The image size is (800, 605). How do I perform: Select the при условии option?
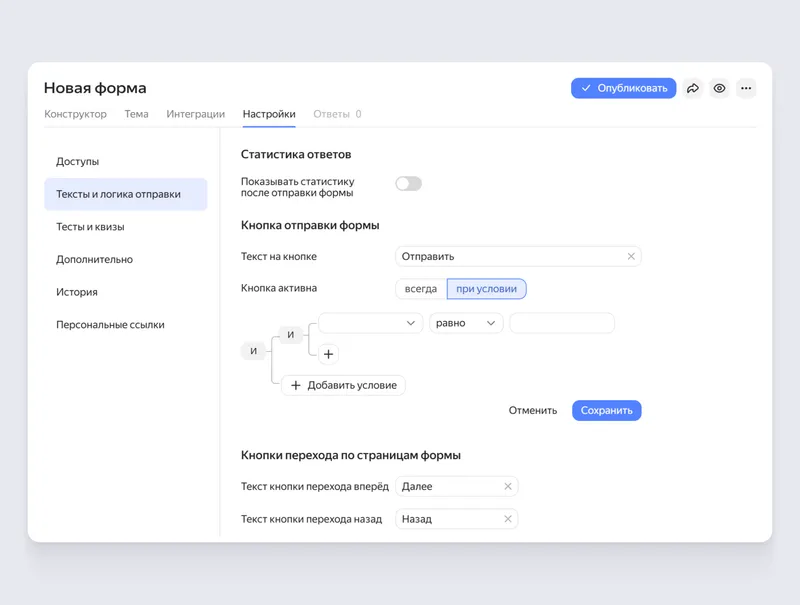(487, 289)
